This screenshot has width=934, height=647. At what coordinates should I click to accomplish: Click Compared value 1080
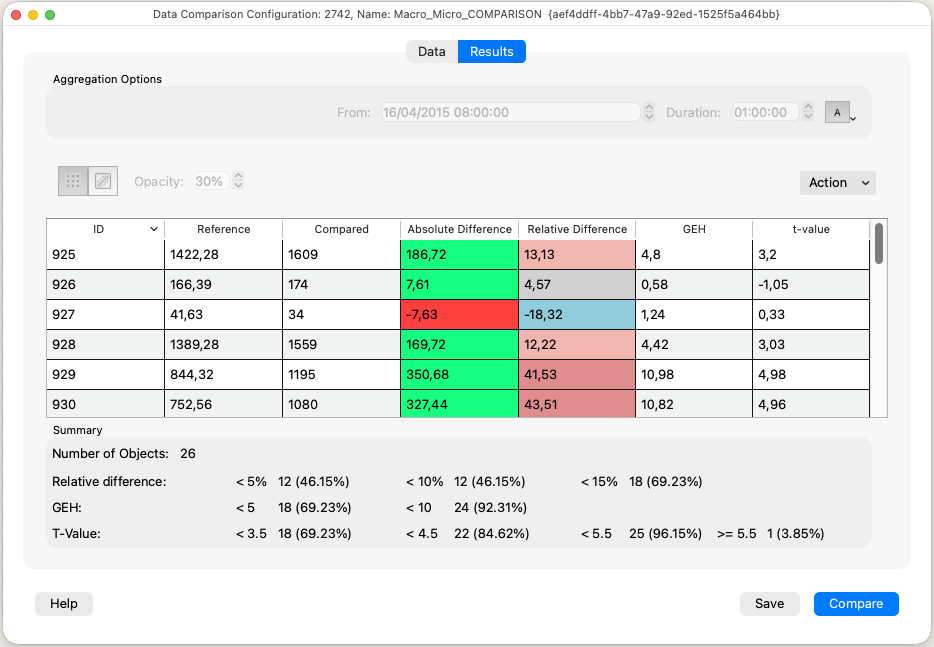pyautogui.click(x=341, y=404)
